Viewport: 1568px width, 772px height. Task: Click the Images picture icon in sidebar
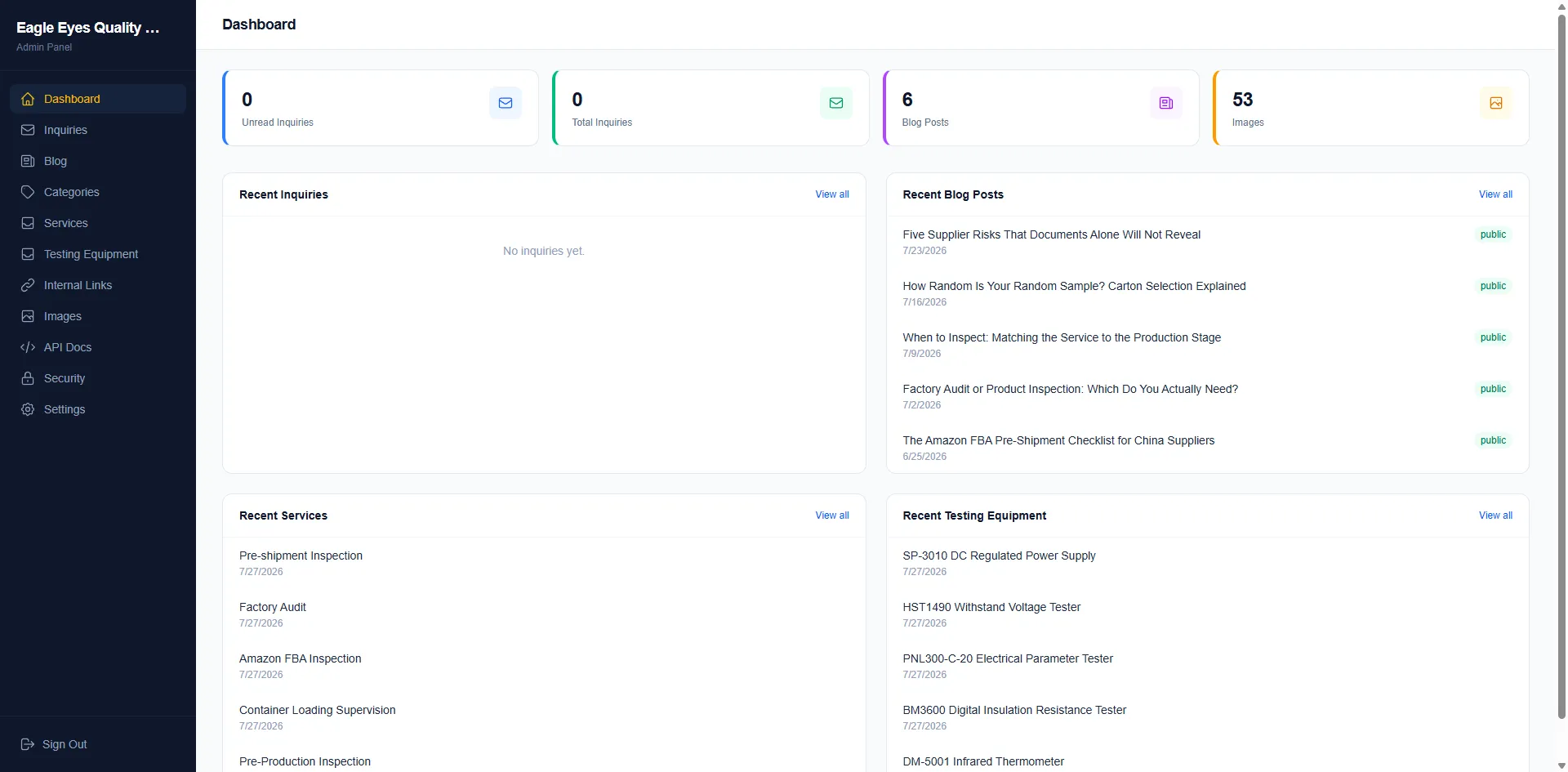28,316
